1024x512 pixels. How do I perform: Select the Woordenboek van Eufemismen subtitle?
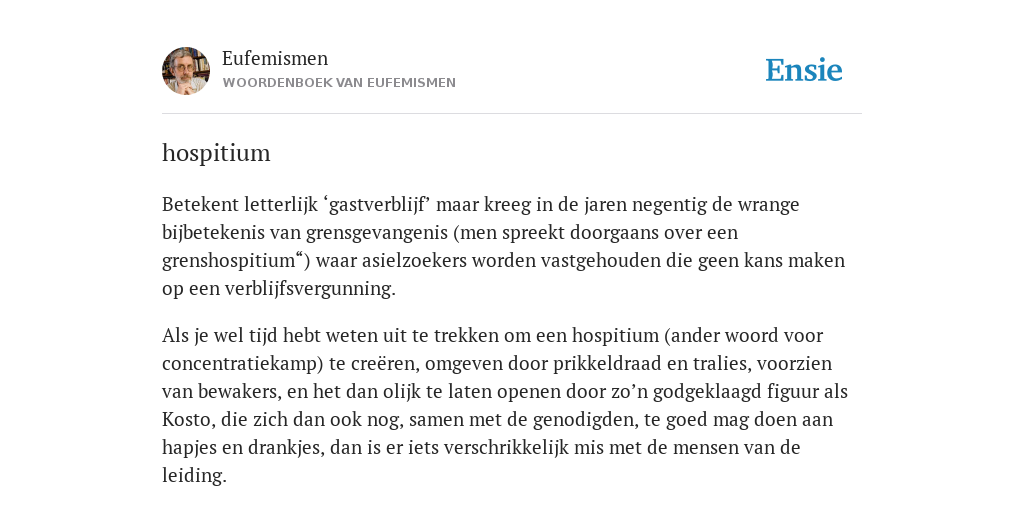(339, 83)
